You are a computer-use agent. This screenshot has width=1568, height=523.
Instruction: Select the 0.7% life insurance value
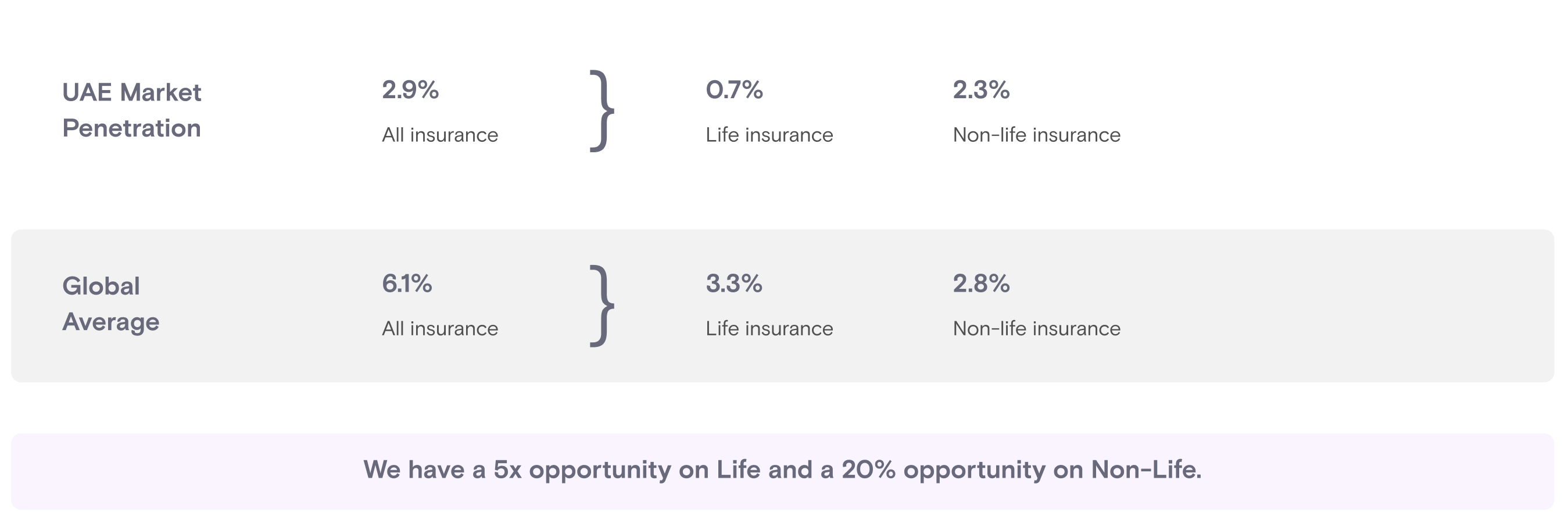tap(733, 90)
